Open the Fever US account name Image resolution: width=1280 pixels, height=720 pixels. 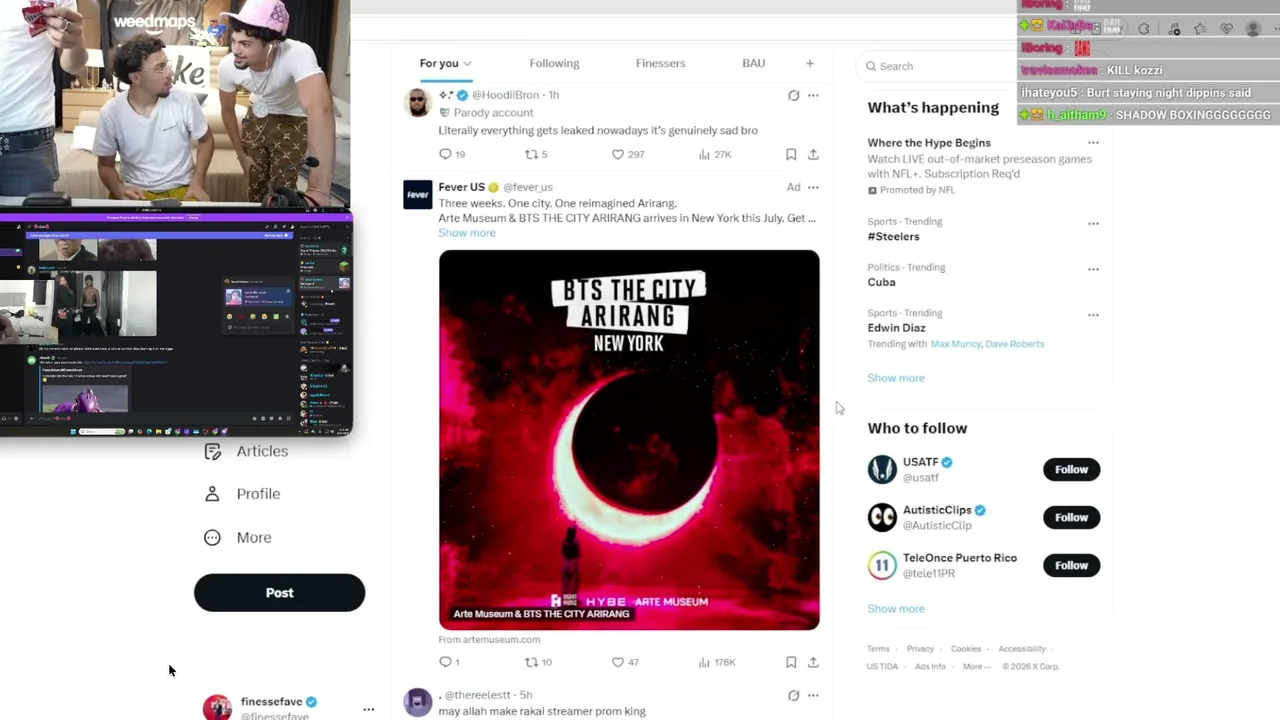pyautogui.click(x=461, y=187)
